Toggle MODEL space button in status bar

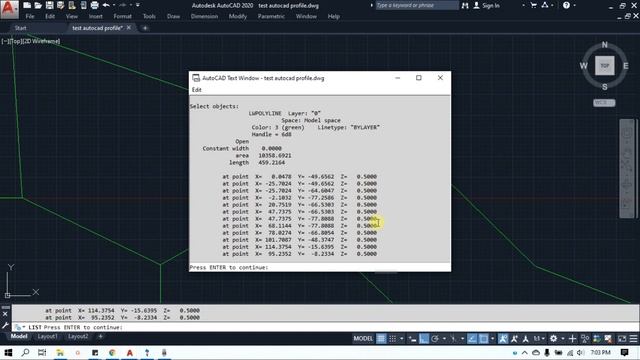pyautogui.click(x=363, y=338)
